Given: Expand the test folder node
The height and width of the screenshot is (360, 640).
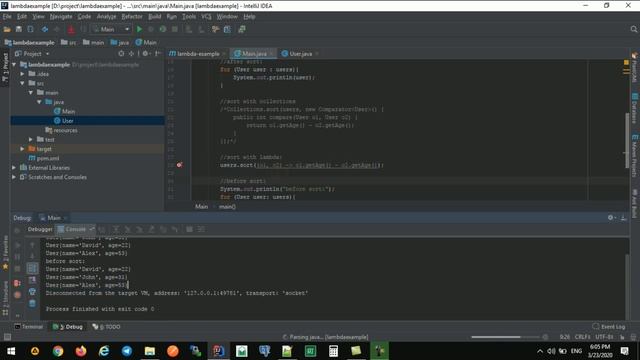Looking at the screenshot, I should [31, 140].
